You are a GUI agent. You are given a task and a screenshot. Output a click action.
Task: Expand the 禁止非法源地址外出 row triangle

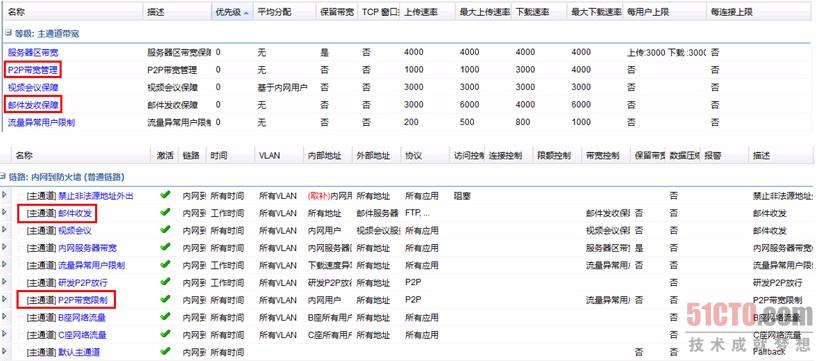4,196
